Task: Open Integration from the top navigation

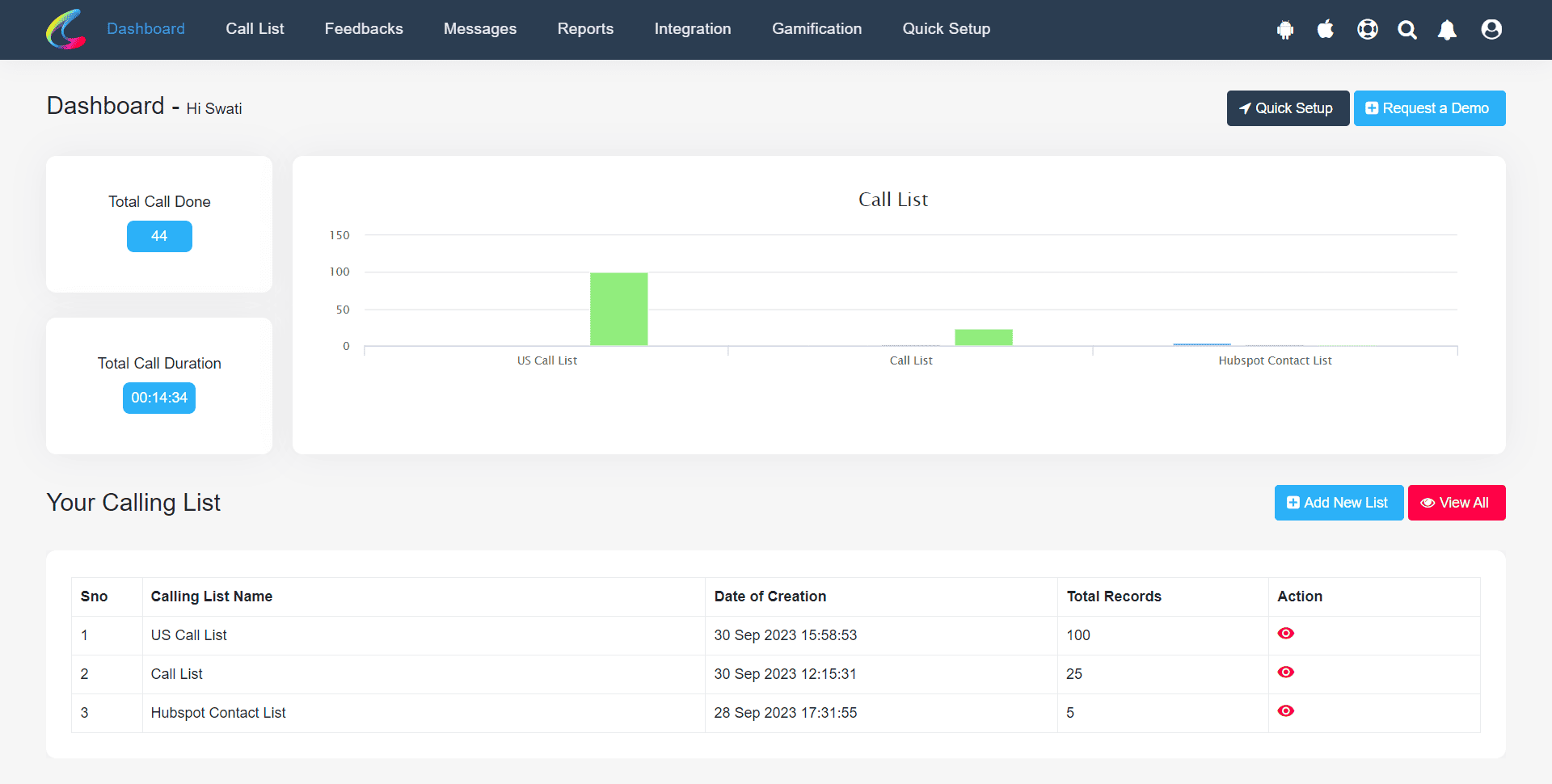Action: 693,29
